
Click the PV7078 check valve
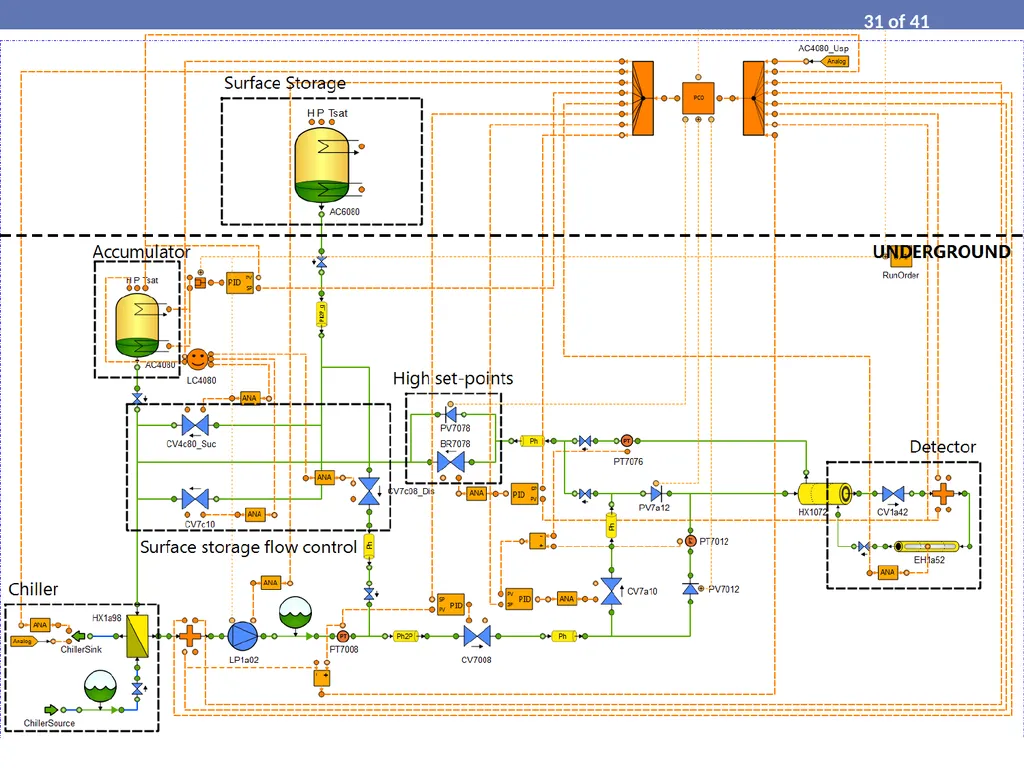click(451, 415)
